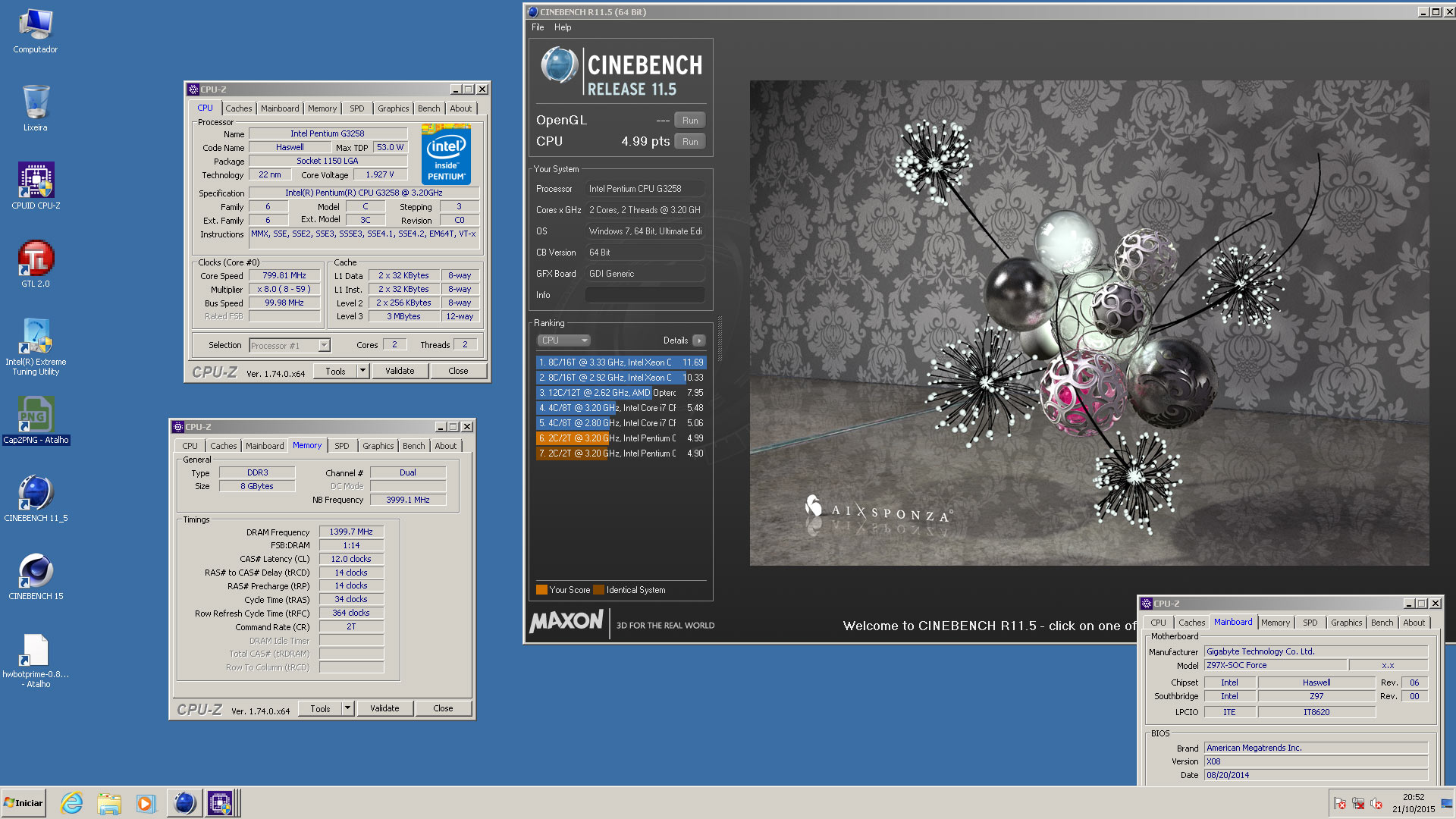This screenshot has width=1456, height=819.
Task: Click Close in the CPU tab window
Action: (458, 371)
